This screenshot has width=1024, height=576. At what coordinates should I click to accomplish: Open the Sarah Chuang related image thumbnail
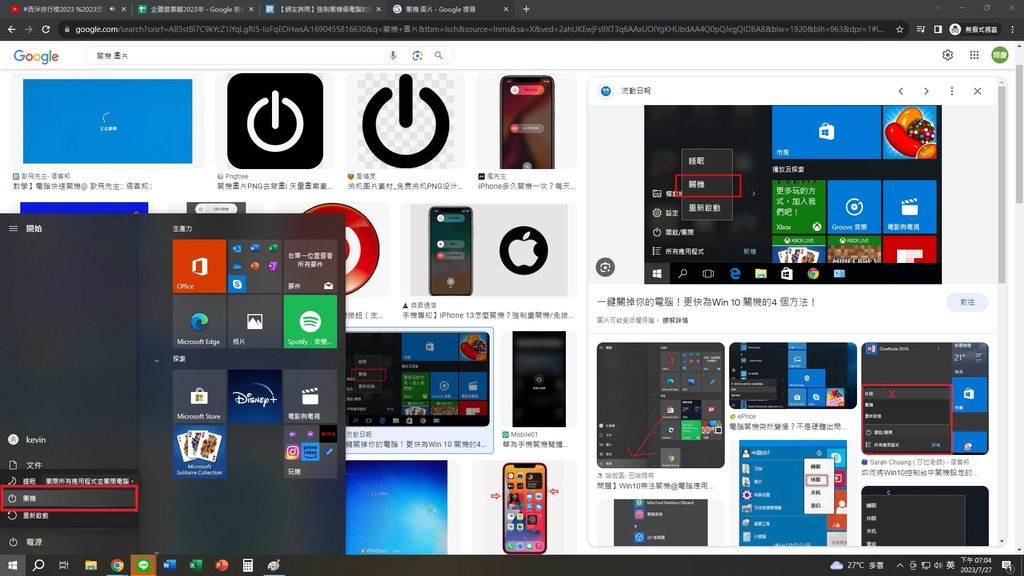tap(925, 398)
